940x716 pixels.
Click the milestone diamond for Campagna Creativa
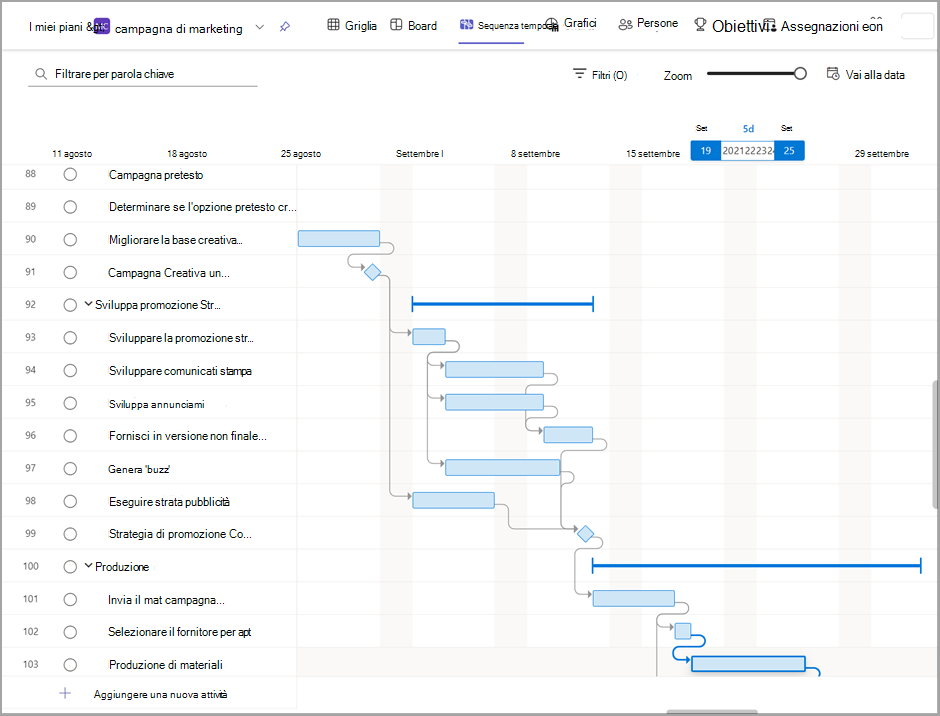point(372,272)
